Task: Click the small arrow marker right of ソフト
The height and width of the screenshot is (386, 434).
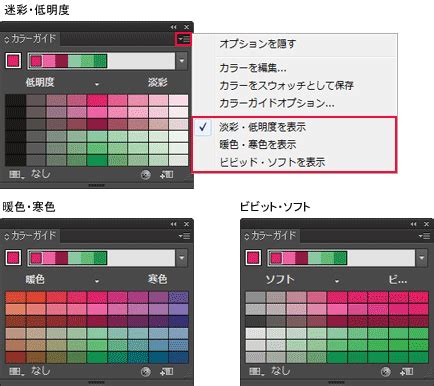Action: click(337, 281)
